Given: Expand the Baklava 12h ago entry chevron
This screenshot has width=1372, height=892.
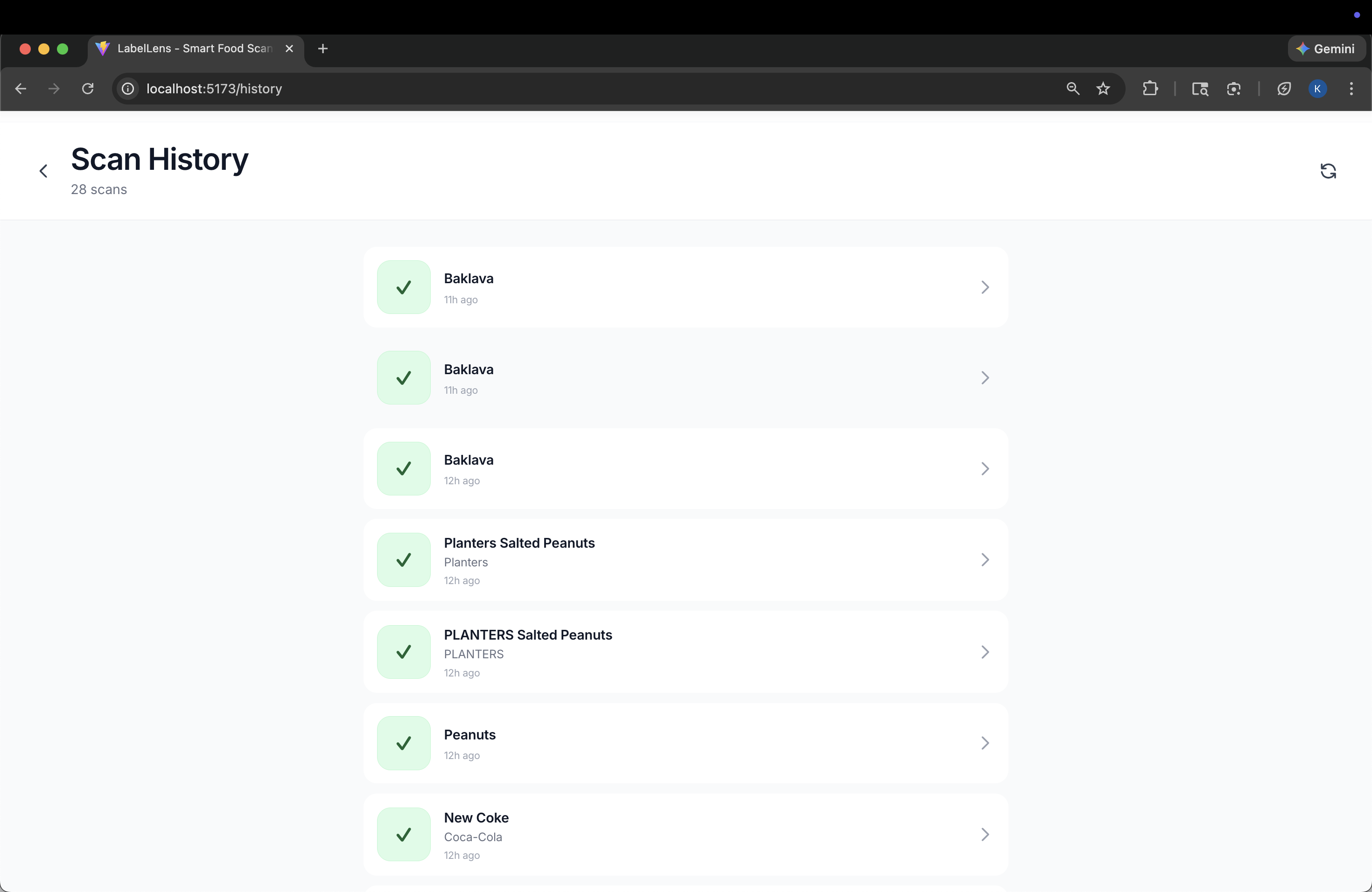Looking at the screenshot, I should (985, 468).
